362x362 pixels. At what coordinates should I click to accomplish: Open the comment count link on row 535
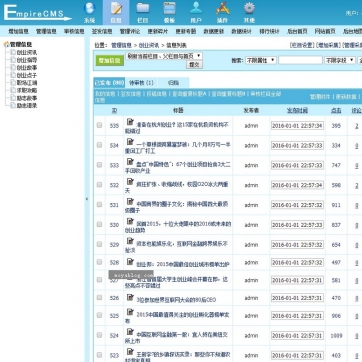click(356, 126)
